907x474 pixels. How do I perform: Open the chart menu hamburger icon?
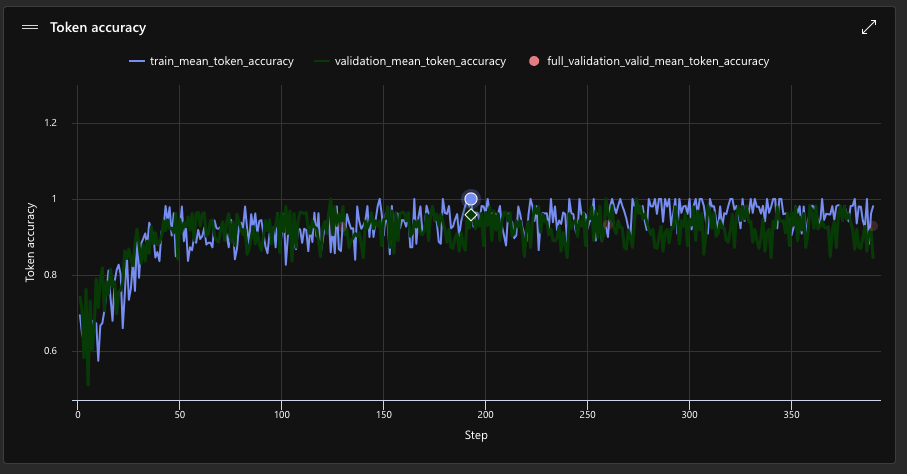pyautogui.click(x=30, y=27)
